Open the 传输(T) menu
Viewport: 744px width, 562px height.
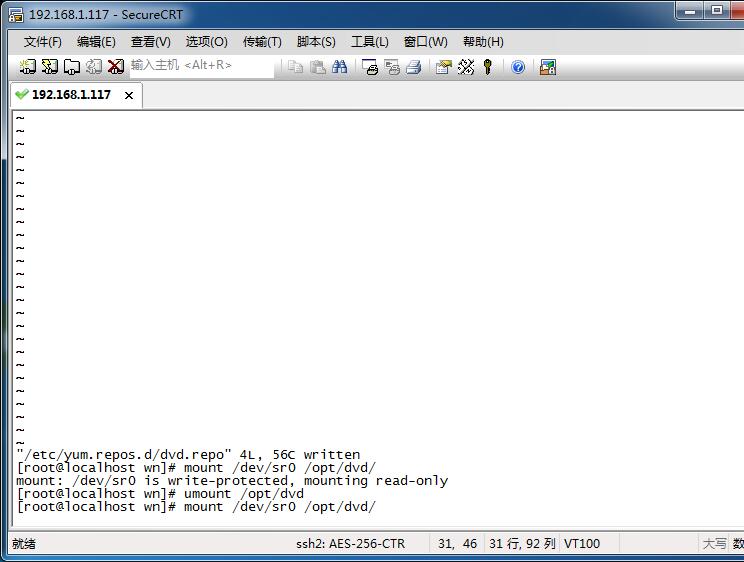pyautogui.click(x=262, y=42)
